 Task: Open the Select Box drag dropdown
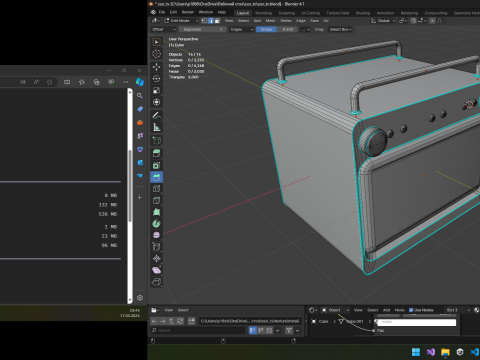tap(341, 29)
